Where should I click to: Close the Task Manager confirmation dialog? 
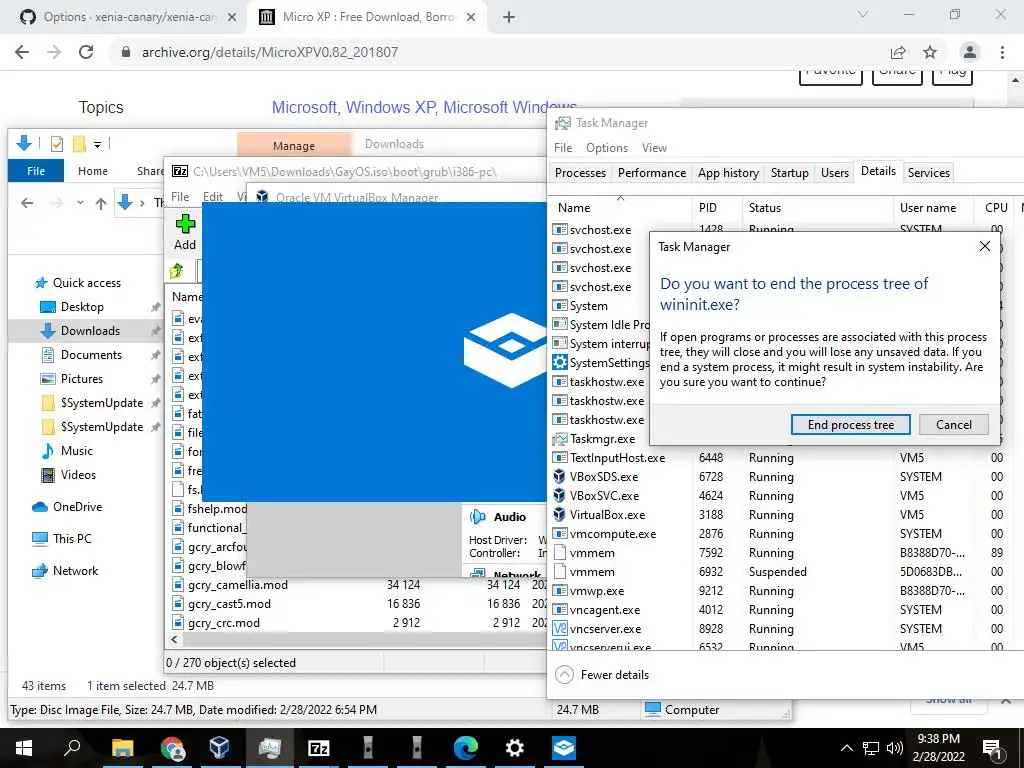[x=985, y=246]
